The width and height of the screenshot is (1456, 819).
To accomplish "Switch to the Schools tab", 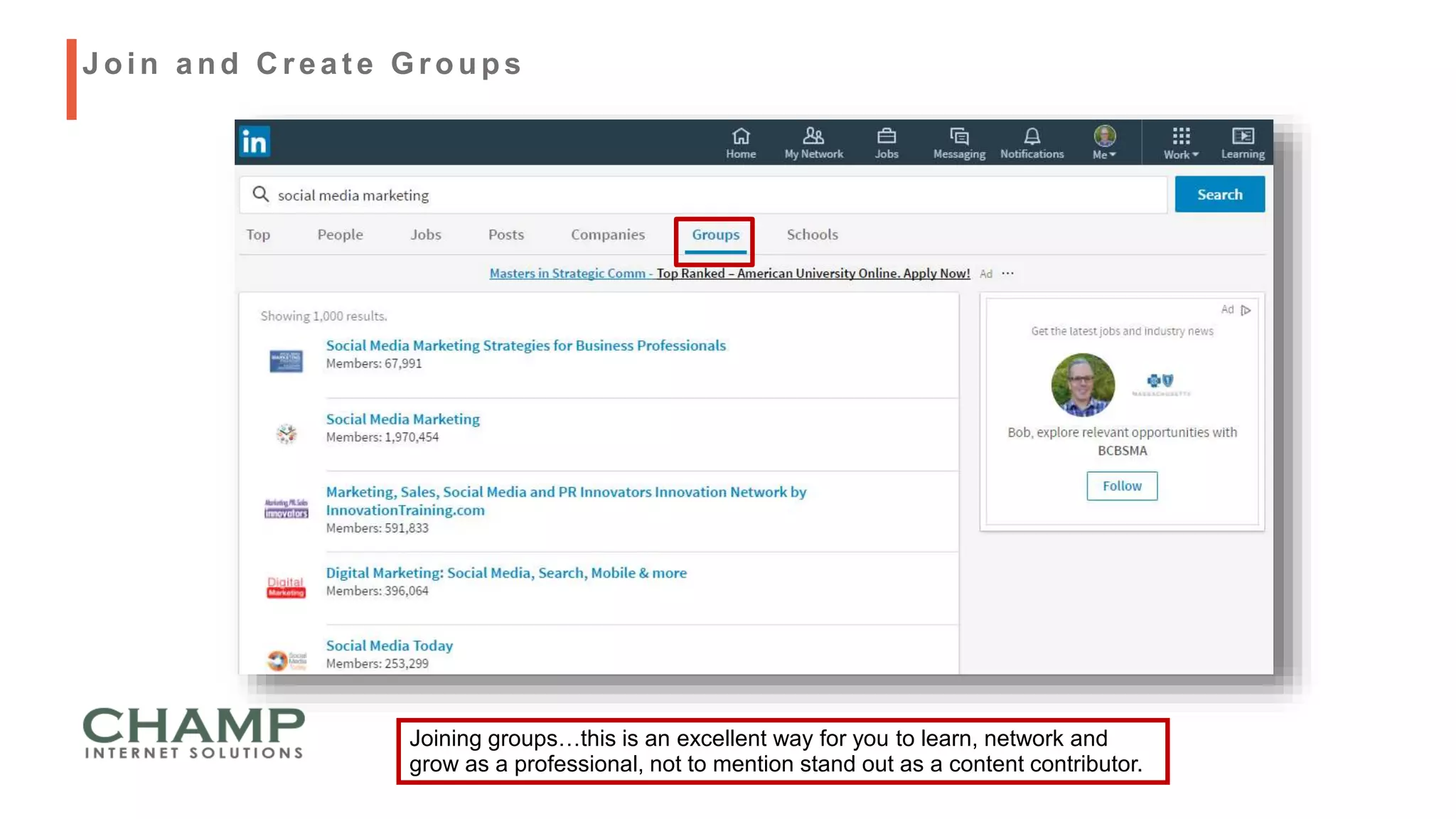I will 812,235.
